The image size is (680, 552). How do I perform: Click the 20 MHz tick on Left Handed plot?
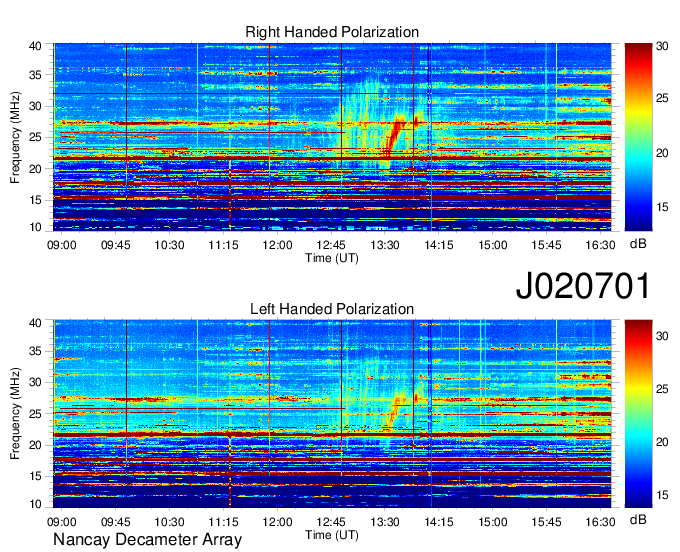pos(36,445)
